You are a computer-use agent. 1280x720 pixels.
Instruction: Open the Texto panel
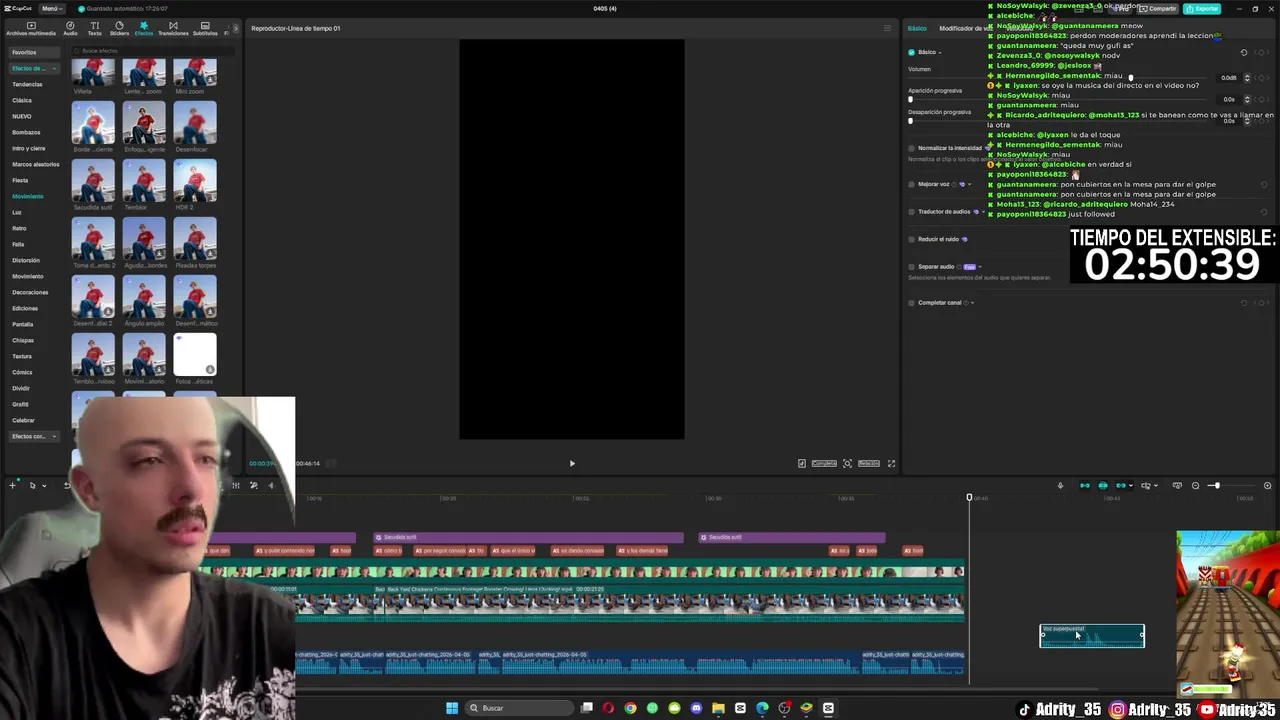(94, 28)
